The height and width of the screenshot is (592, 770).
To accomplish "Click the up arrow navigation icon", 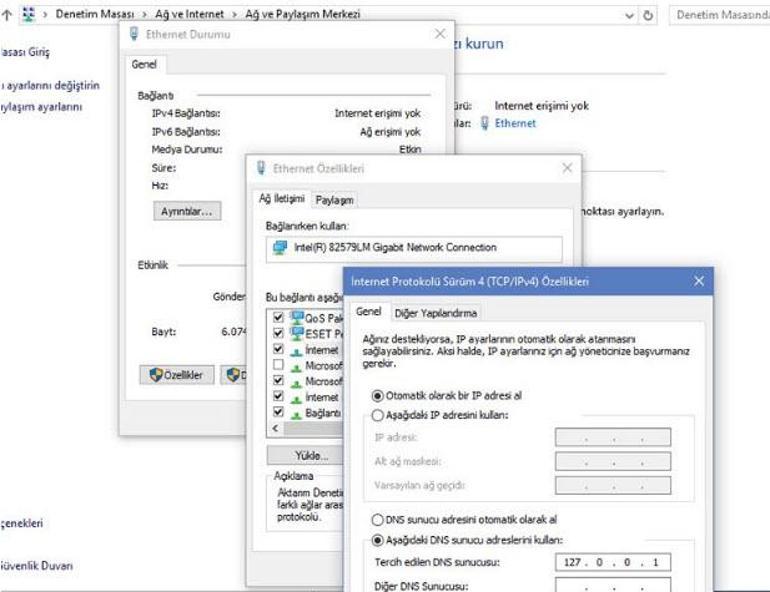I will pyautogui.click(x=7, y=15).
